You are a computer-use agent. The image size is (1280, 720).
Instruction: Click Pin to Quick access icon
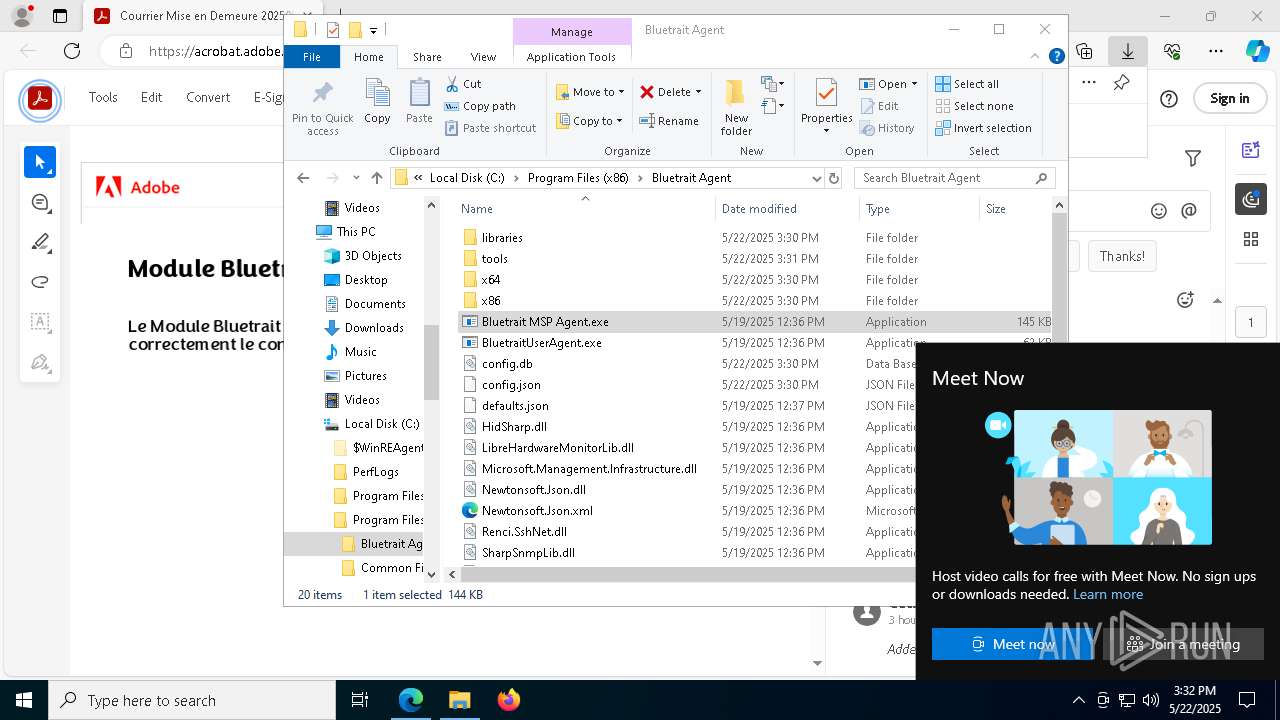pos(322,108)
